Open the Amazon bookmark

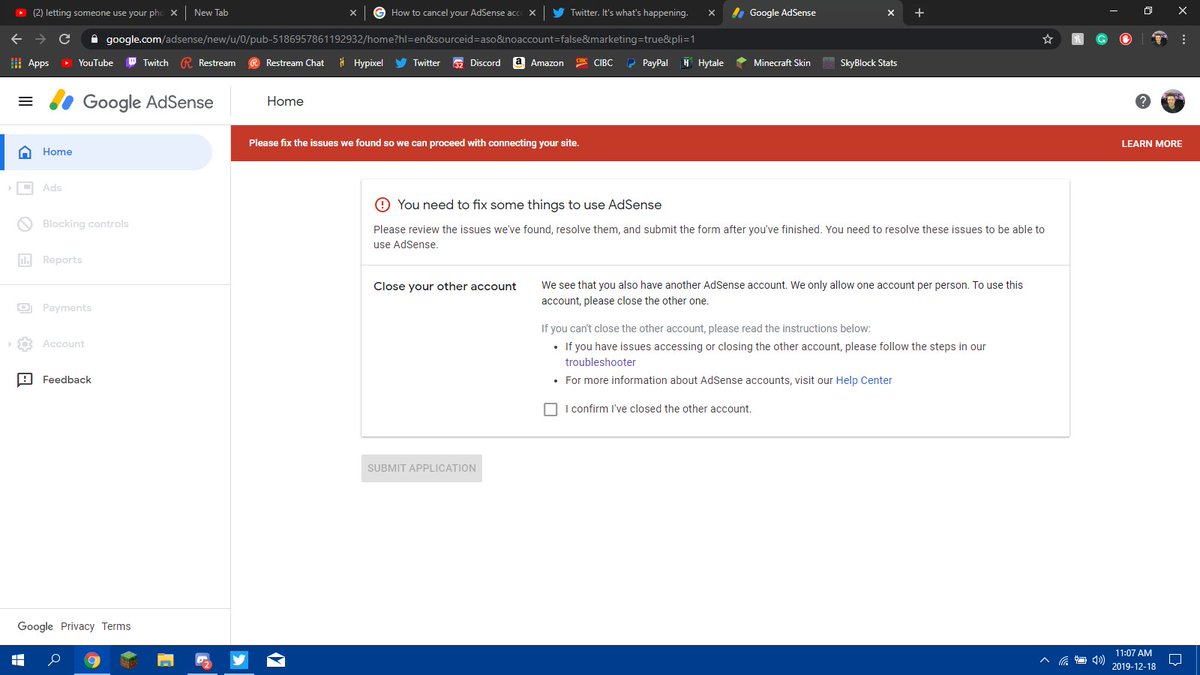coord(538,62)
